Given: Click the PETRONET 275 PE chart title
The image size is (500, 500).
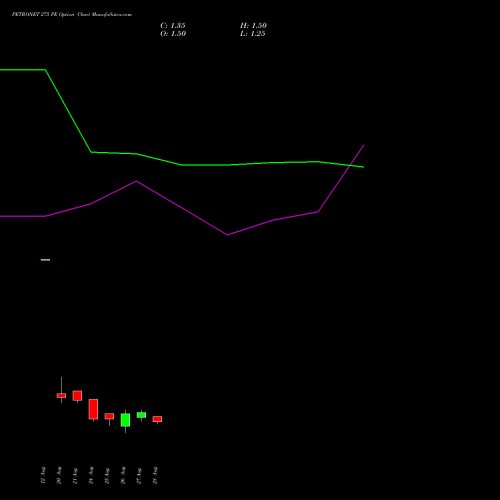Looking at the screenshot, I should [x=72, y=14].
